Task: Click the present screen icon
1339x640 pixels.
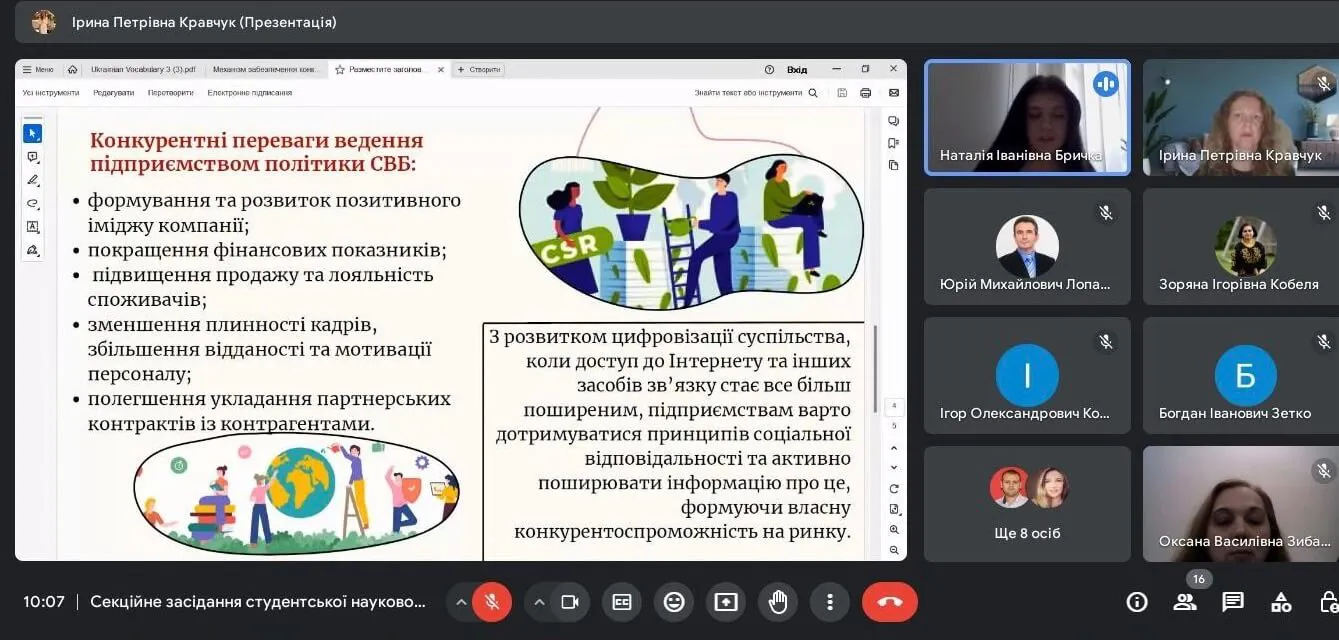Action: pyautogui.click(x=726, y=602)
